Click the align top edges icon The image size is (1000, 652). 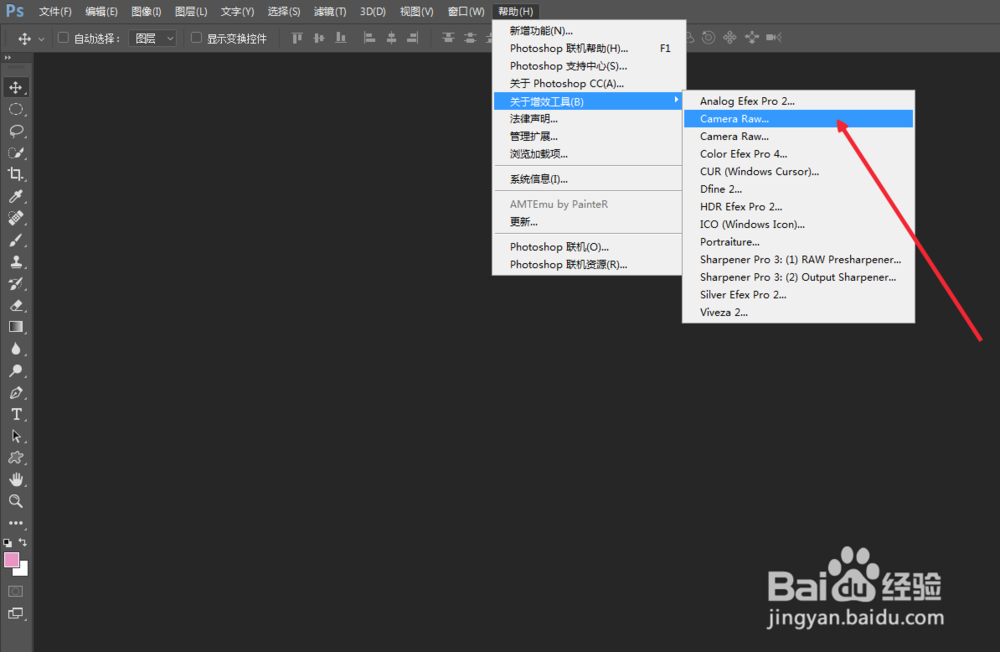pos(297,38)
